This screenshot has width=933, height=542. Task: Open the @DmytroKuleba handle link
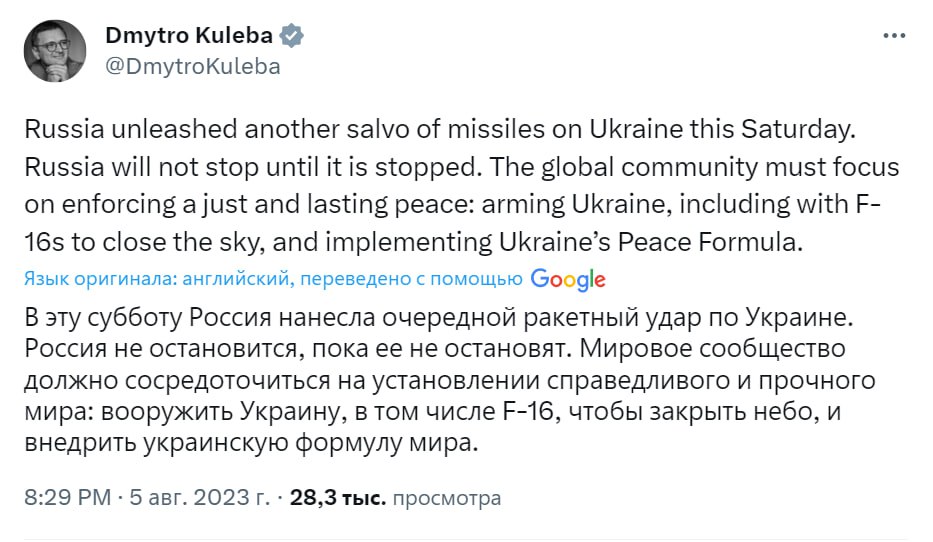pos(192,67)
